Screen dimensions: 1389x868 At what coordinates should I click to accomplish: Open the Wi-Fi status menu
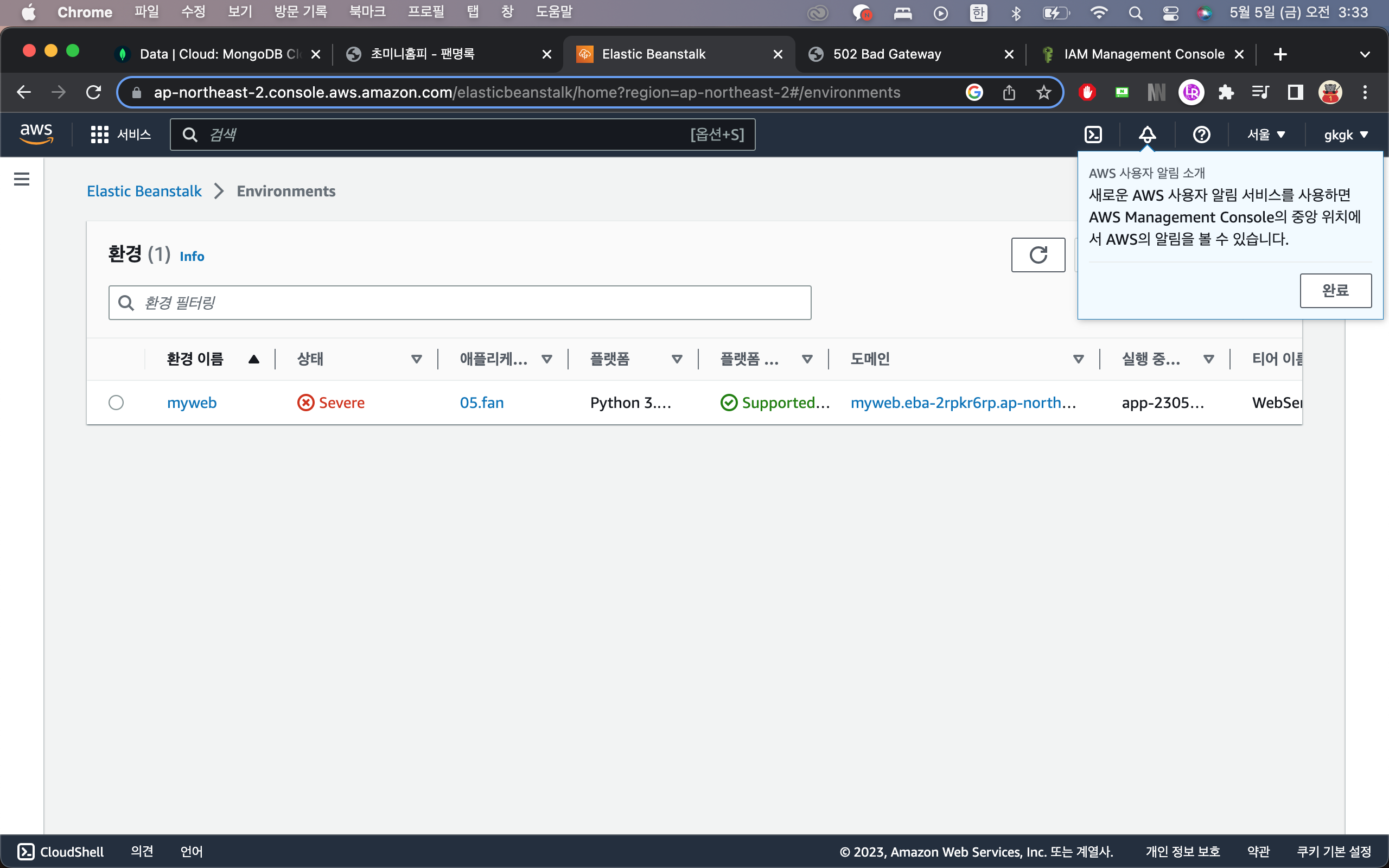coord(1099,12)
